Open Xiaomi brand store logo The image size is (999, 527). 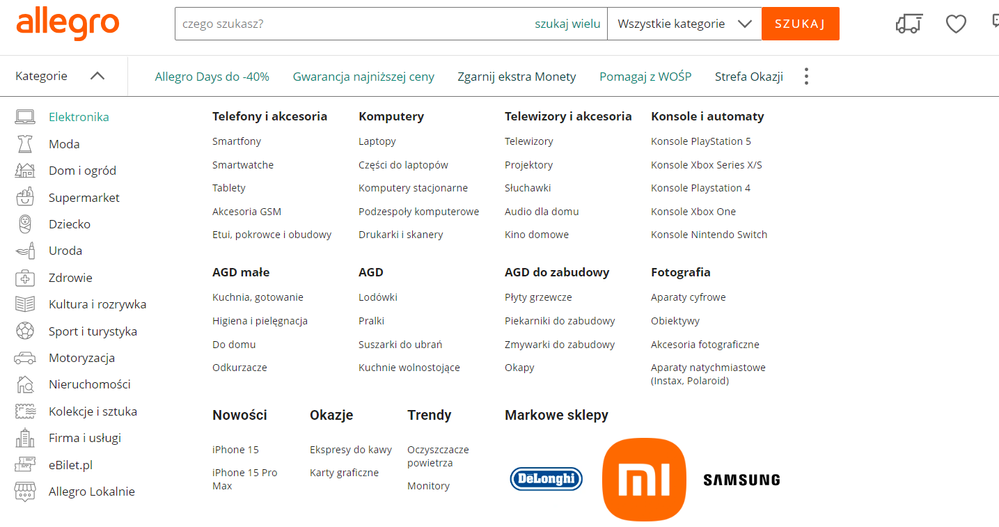(x=643, y=479)
